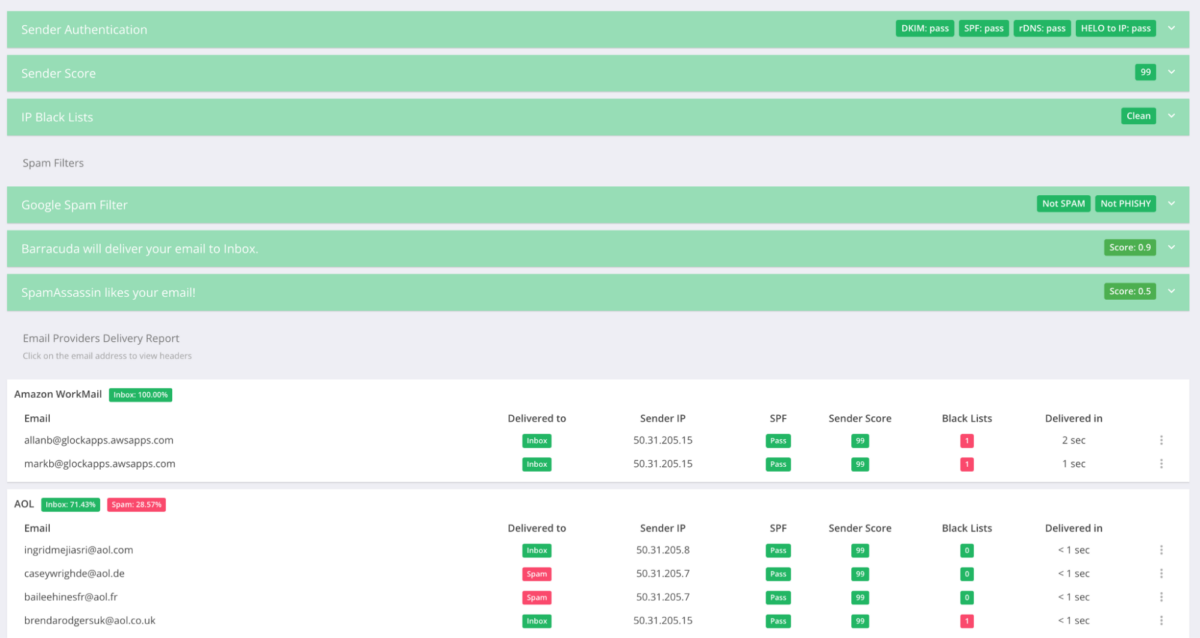Expand the IP Black Lists section chevron

[x=1171, y=116]
